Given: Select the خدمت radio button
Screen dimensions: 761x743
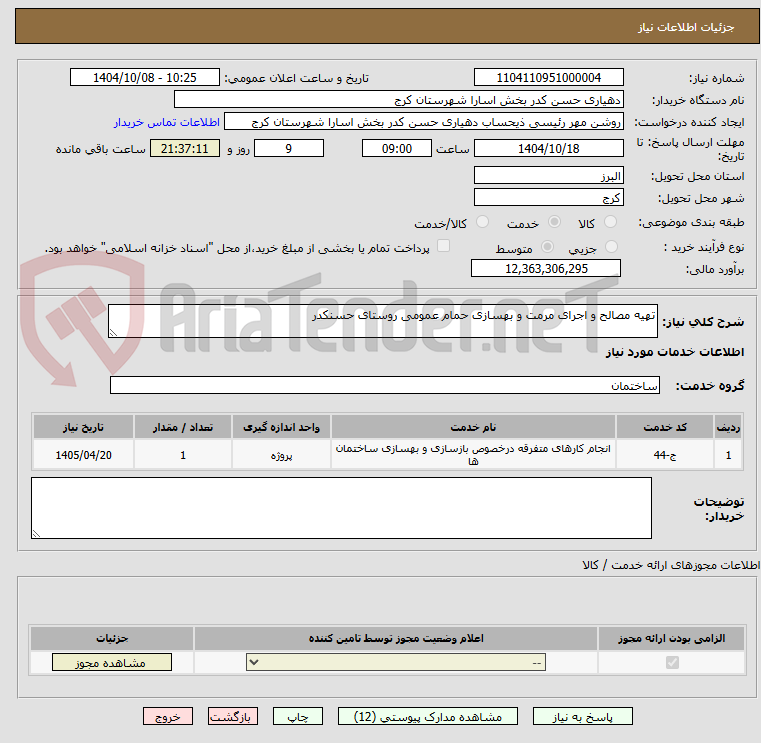Looking at the screenshot, I should (x=554, y=222).
